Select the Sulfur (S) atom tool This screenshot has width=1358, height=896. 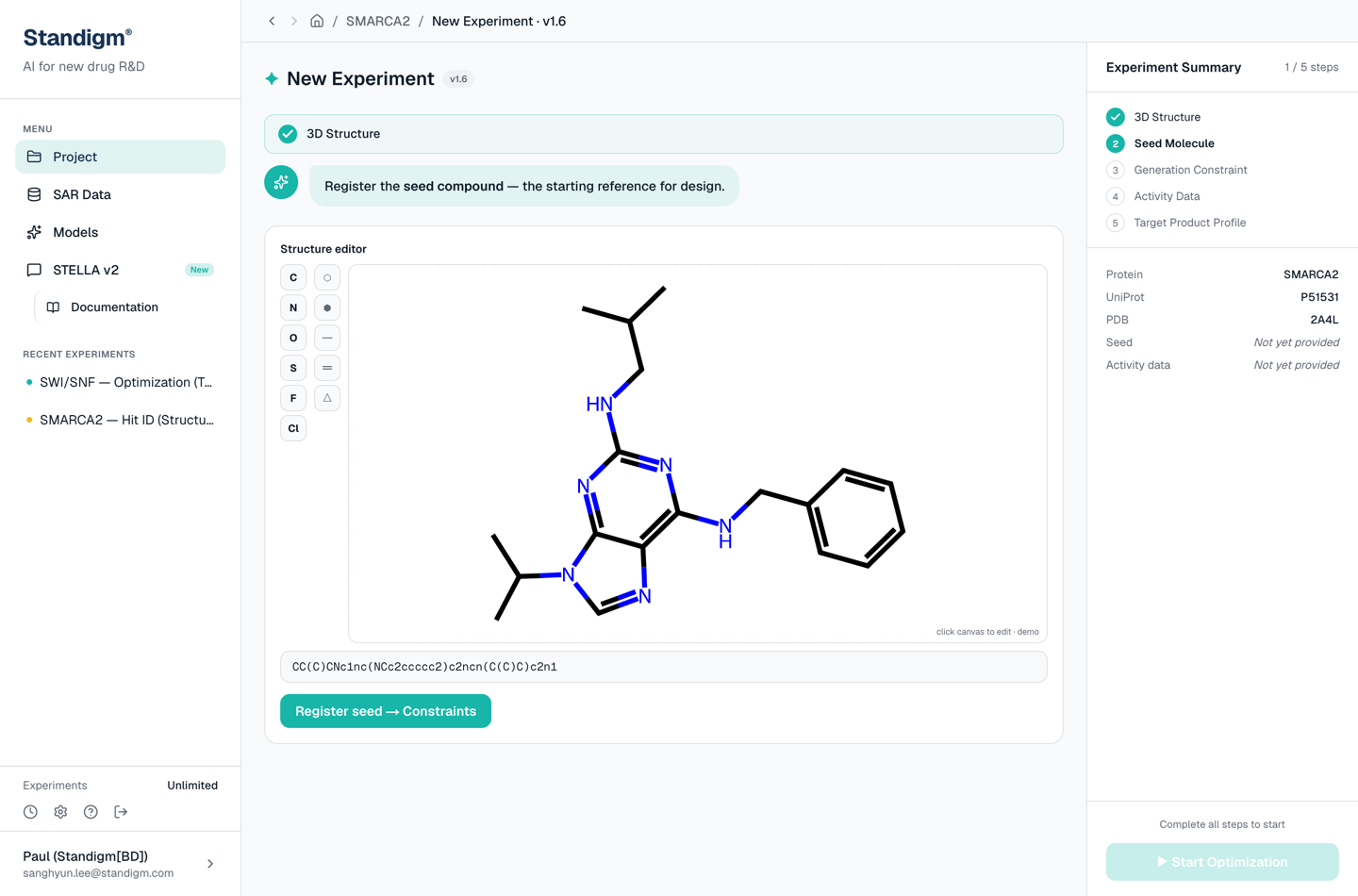tap(293, 368)
